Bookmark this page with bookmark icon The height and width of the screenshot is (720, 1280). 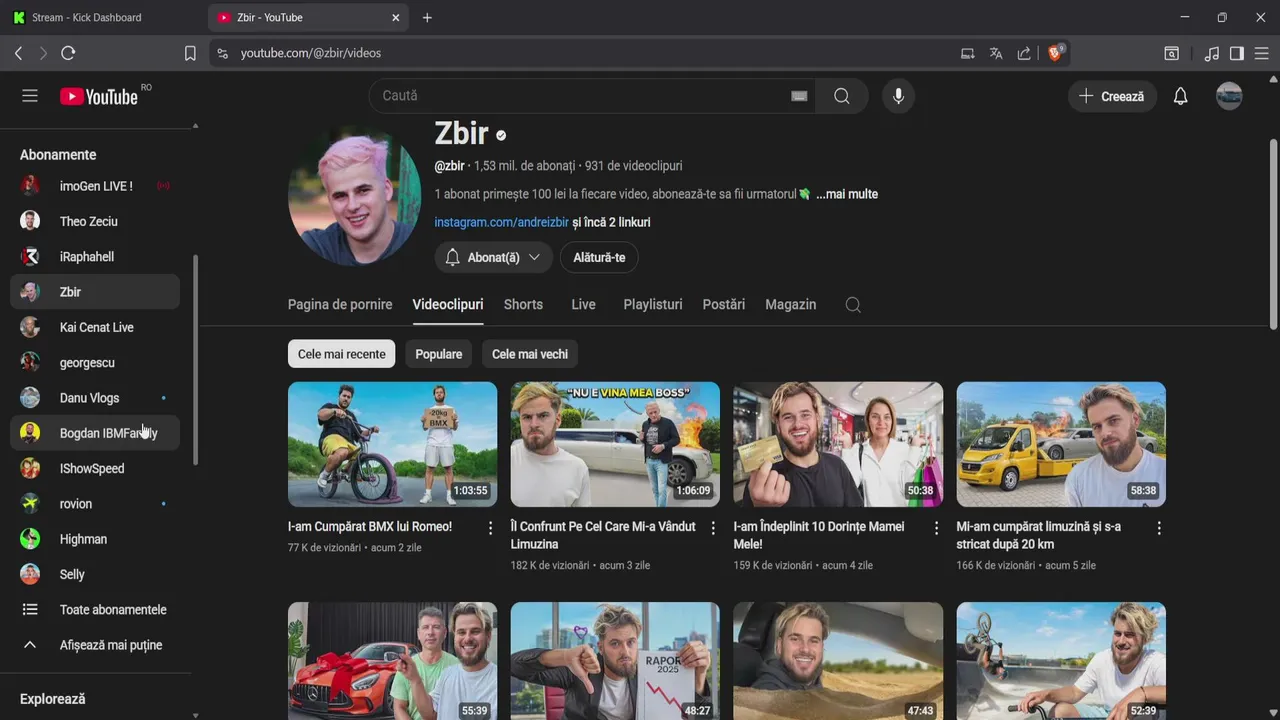[190, 53]
